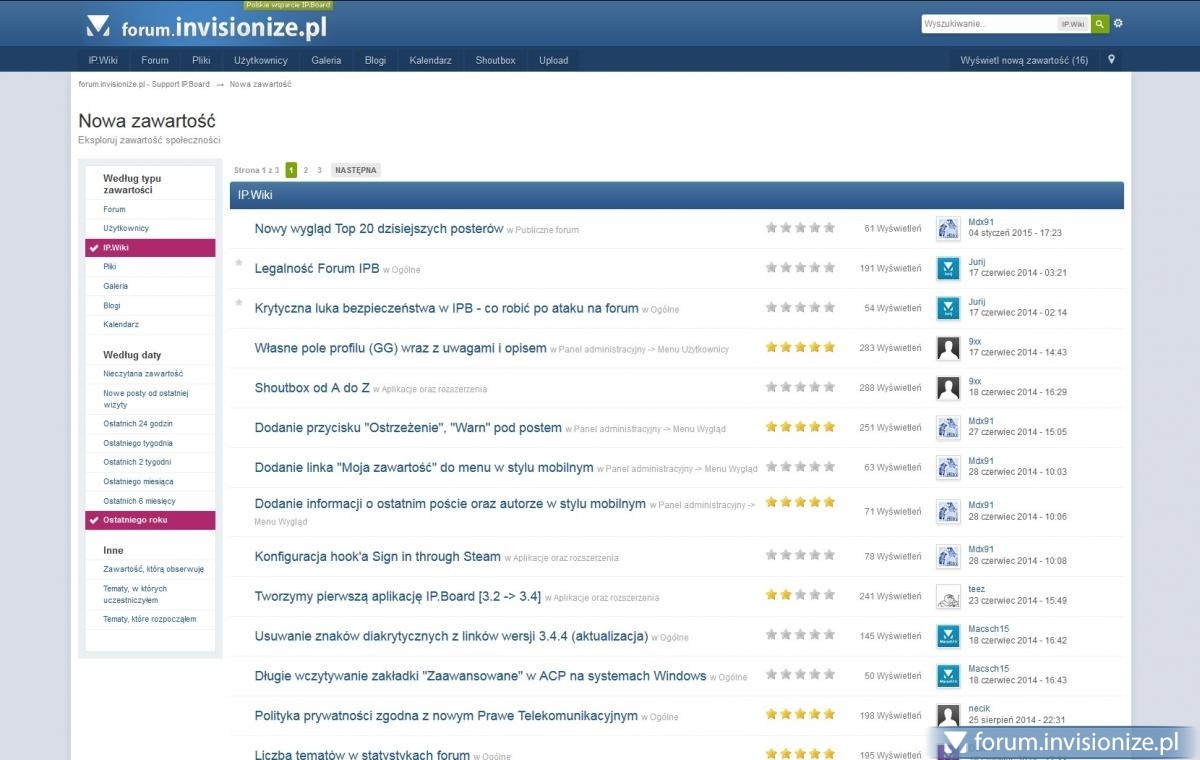Screen dimensions: 1200x760
Task: Click the location marker icon in navbar
Action: (x=1111, y=60)
